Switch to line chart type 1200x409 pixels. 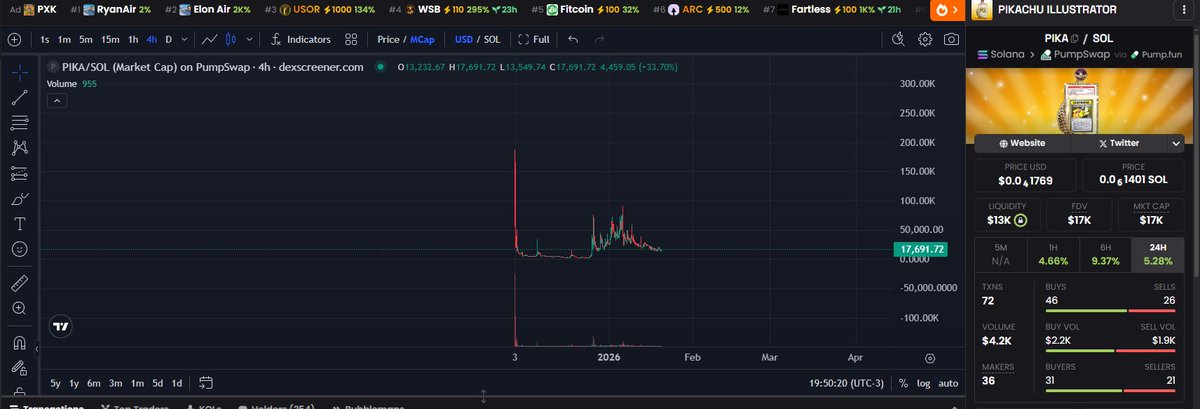click(x=210, y=40)
